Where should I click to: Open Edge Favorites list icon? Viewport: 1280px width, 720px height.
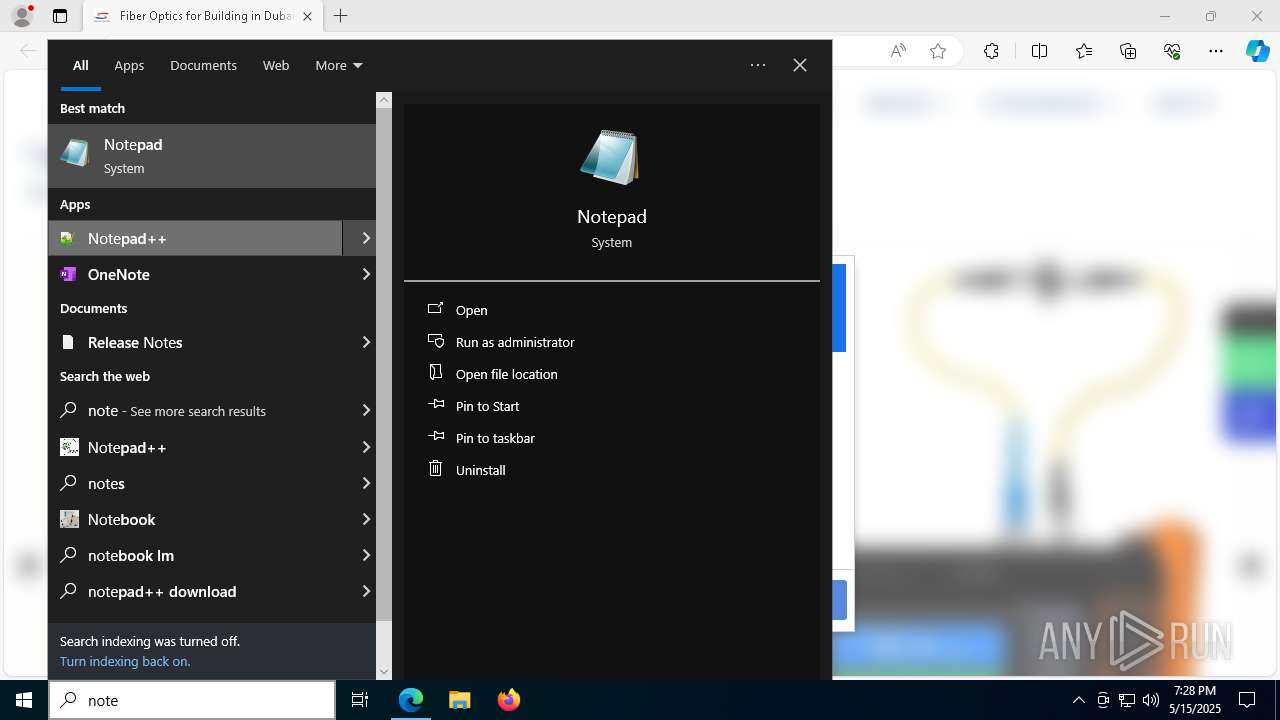click(1084, 51)
